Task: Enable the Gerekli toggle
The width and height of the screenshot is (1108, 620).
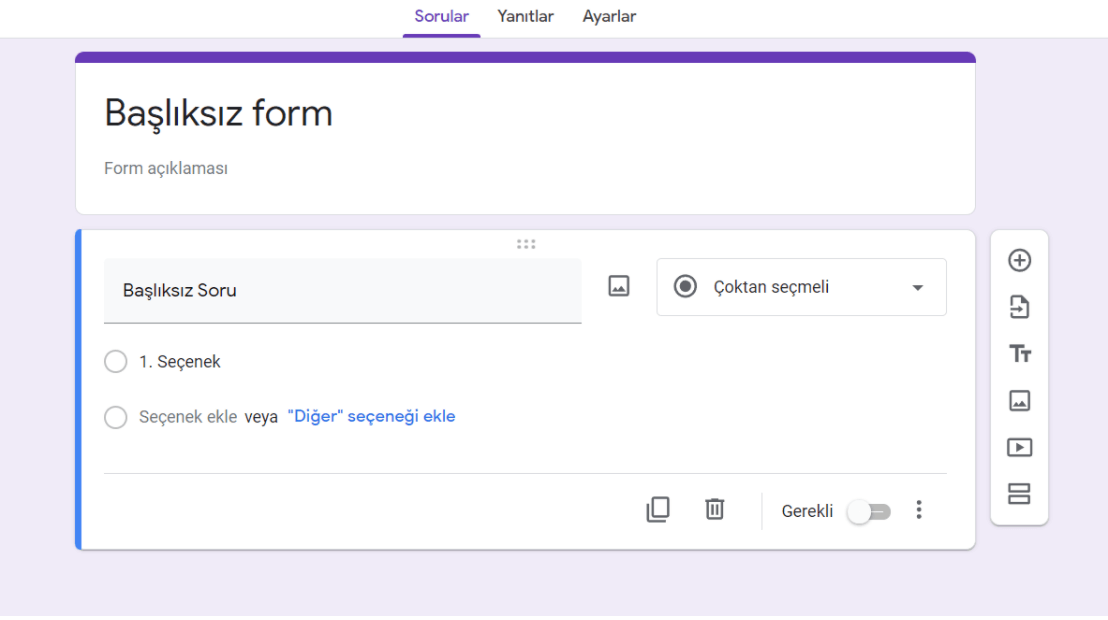Action: click(868, 511)
